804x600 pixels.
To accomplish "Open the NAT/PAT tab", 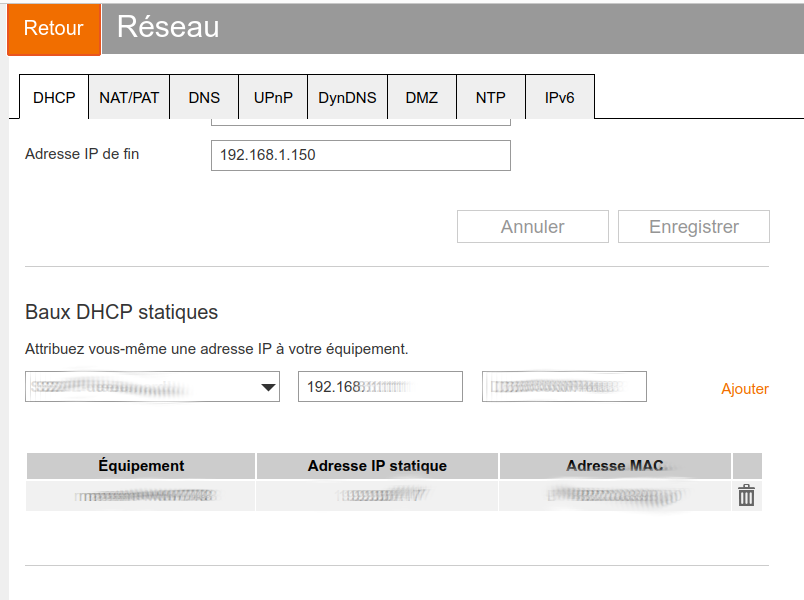I will [129, 98].
